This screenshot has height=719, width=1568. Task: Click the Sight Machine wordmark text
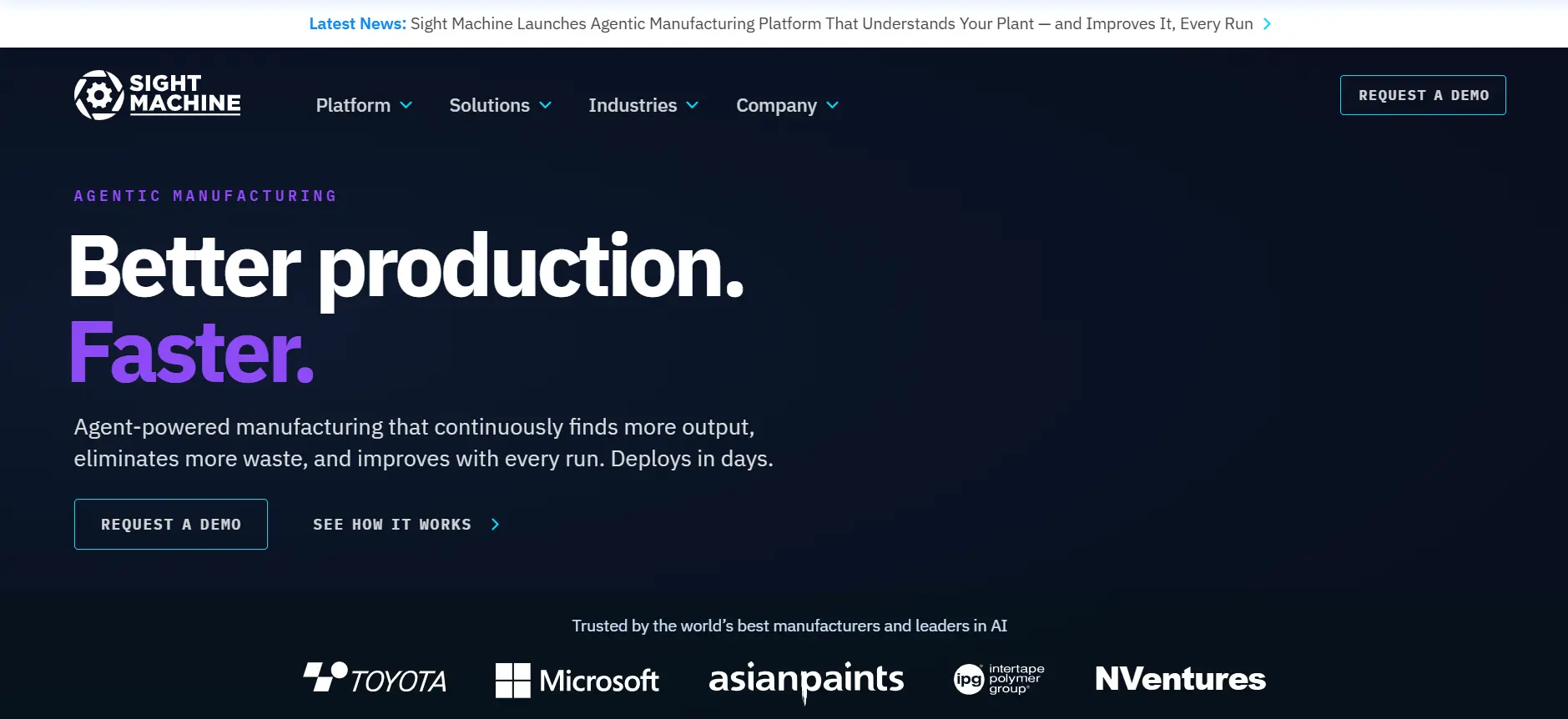click(x=185, y=93)
